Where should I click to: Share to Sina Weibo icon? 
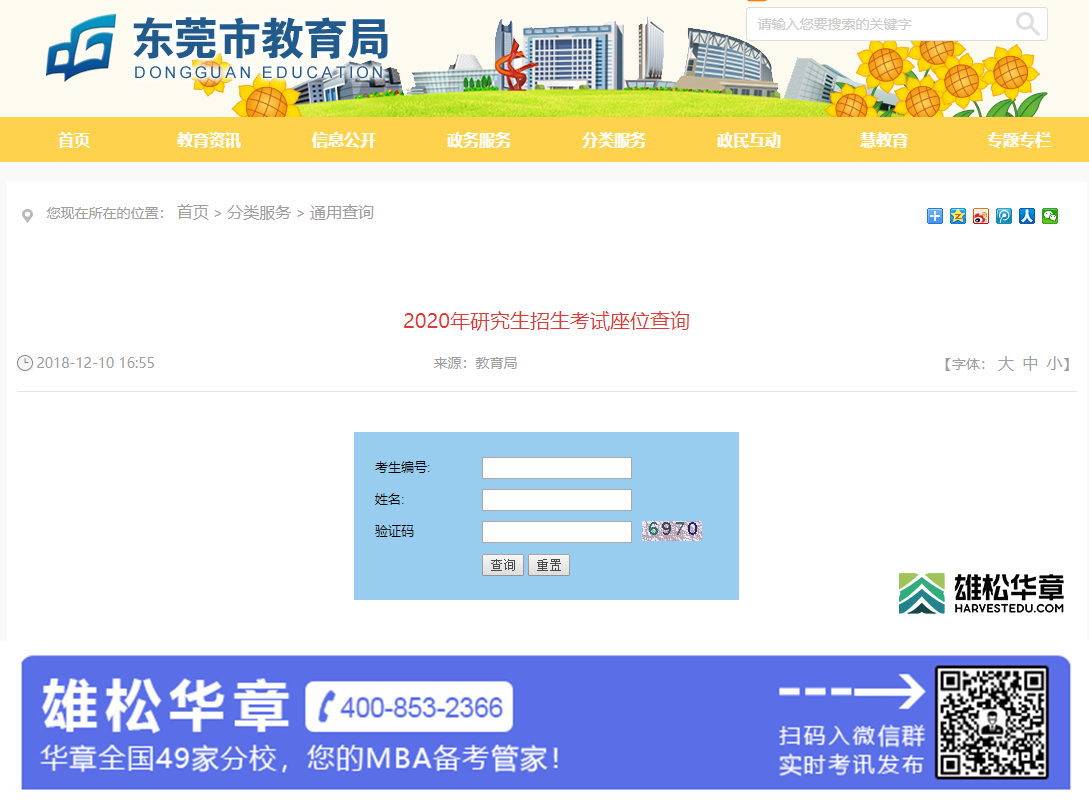pos(980,215)
